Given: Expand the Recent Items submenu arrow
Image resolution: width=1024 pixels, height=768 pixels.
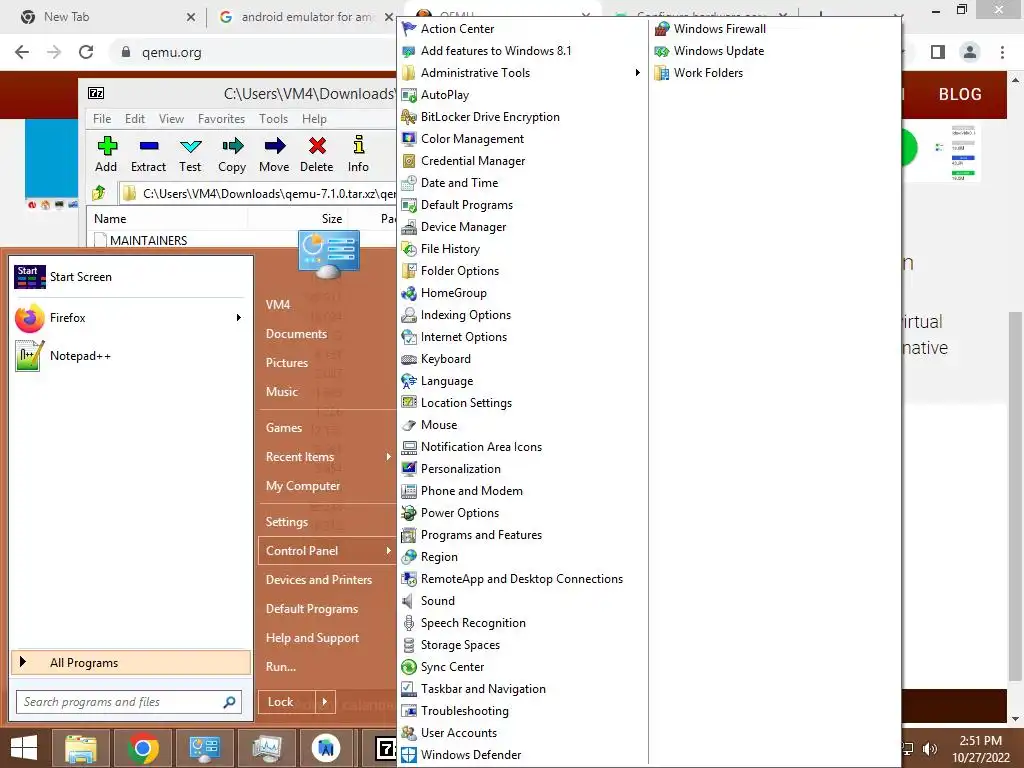Looking at the screenshot, I should 388,456.
